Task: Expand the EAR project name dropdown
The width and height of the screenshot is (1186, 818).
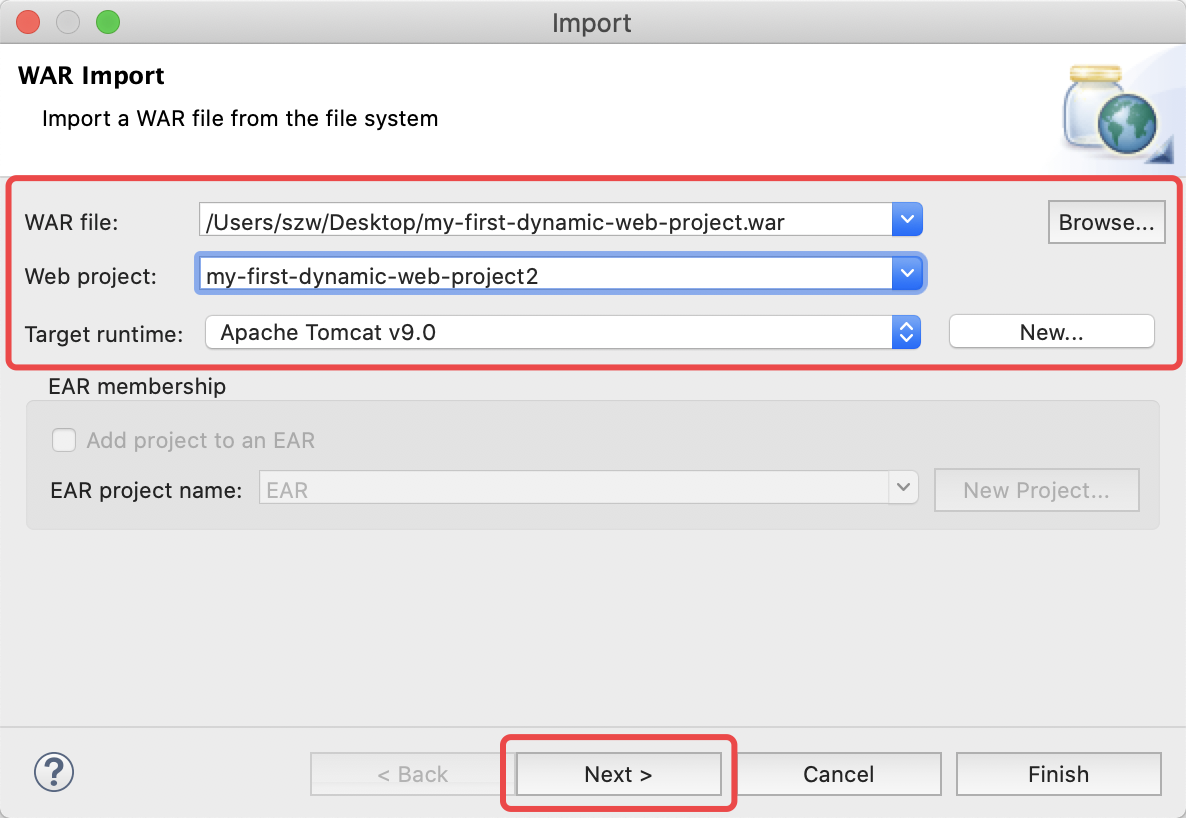Action: [x=903, y=488]
